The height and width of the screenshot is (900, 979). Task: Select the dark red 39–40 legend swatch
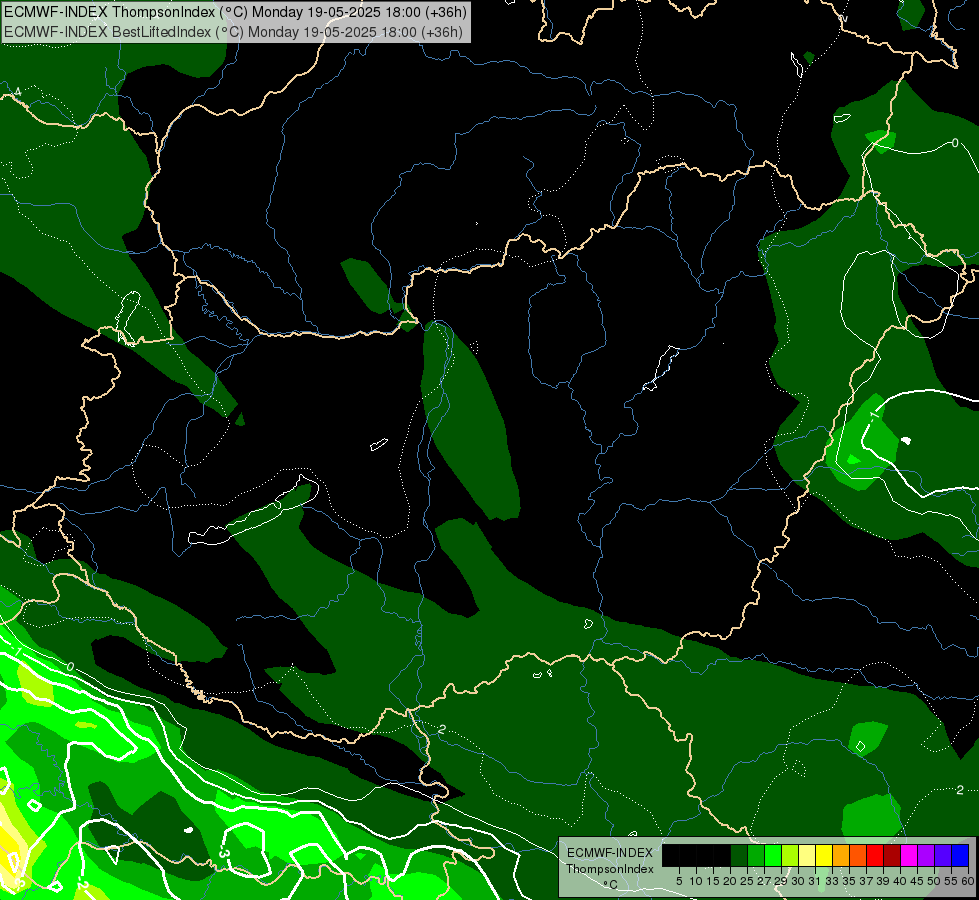point(892,855)
